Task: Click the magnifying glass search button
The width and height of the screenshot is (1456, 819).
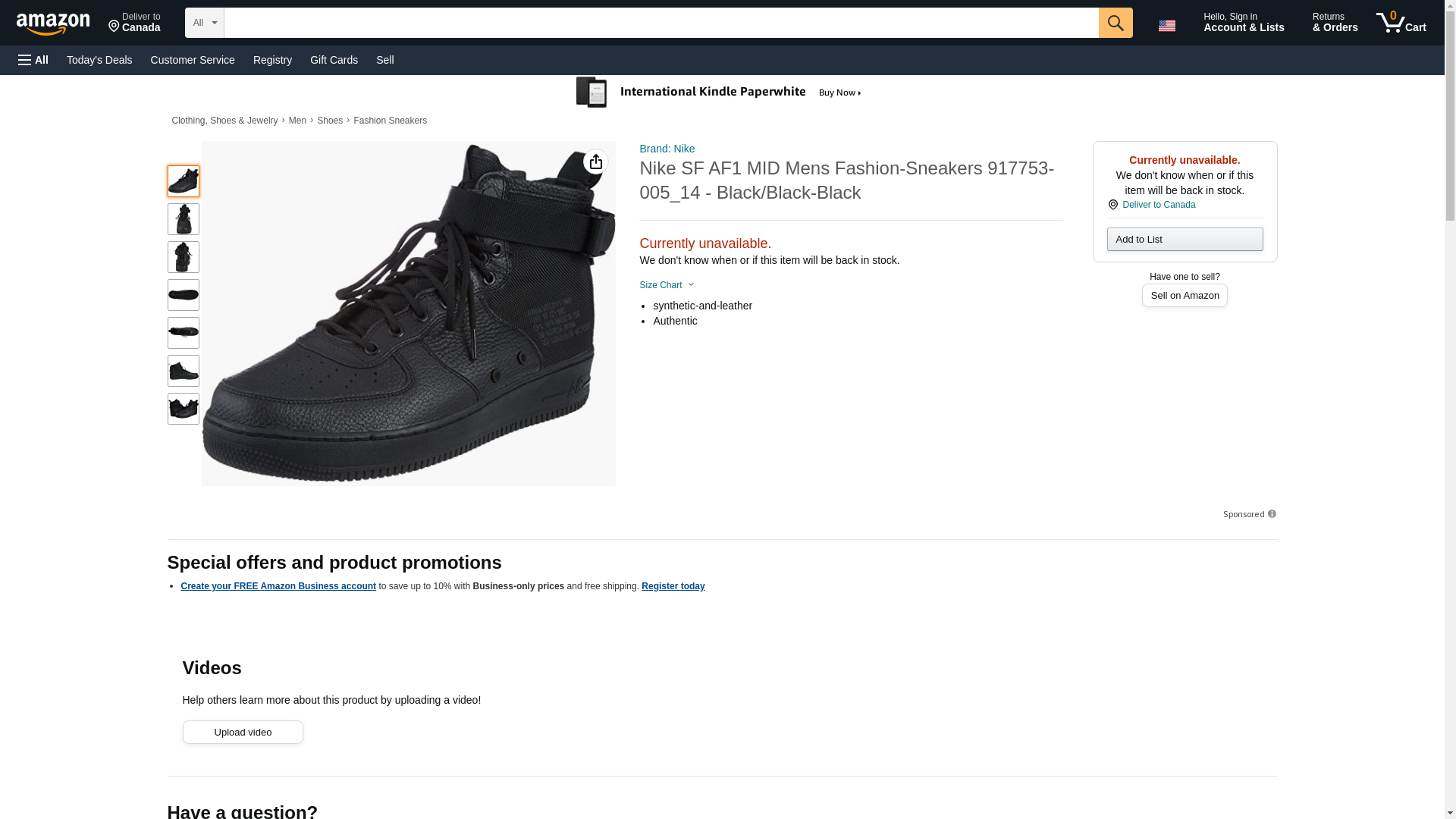Action: (x=1115, y=23)
